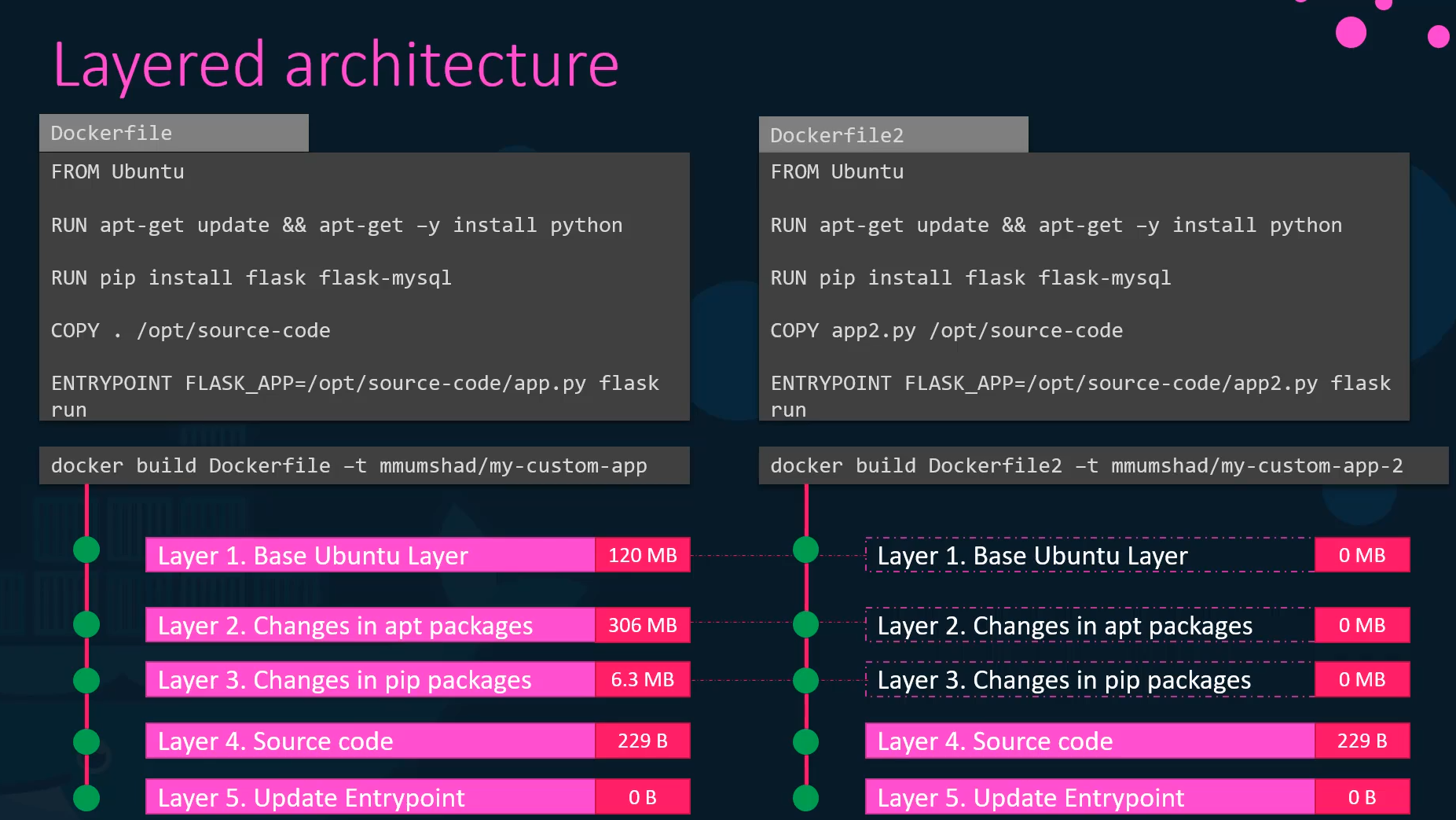Click the green node beside solid left Layer 3
The image size is (1456, 820).
pyautogui.click(x=86, y=680)
